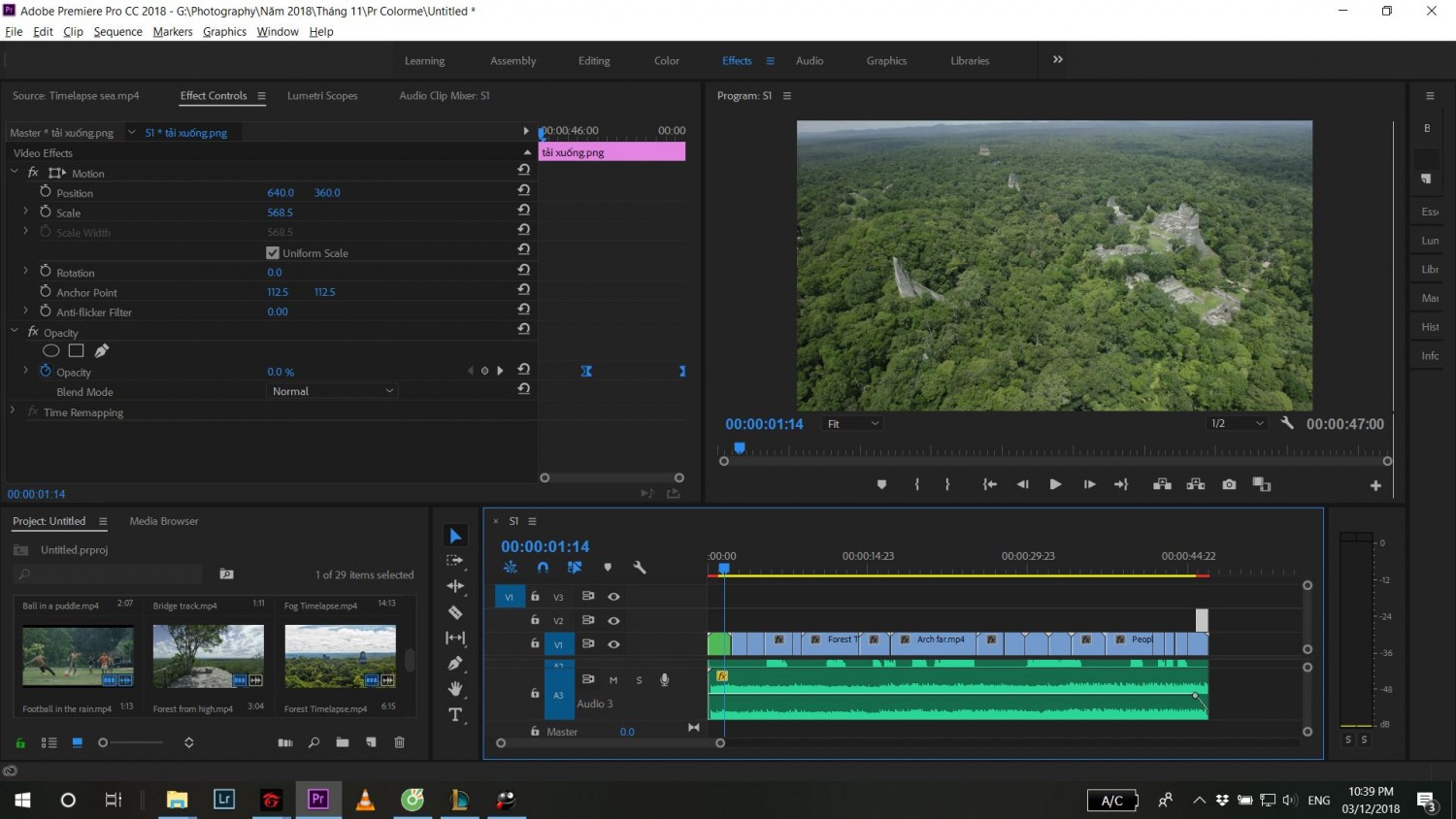Screen dimensions: 1456x819
Task: Collapse the Motion effect section
Action: tap(15, 172)
